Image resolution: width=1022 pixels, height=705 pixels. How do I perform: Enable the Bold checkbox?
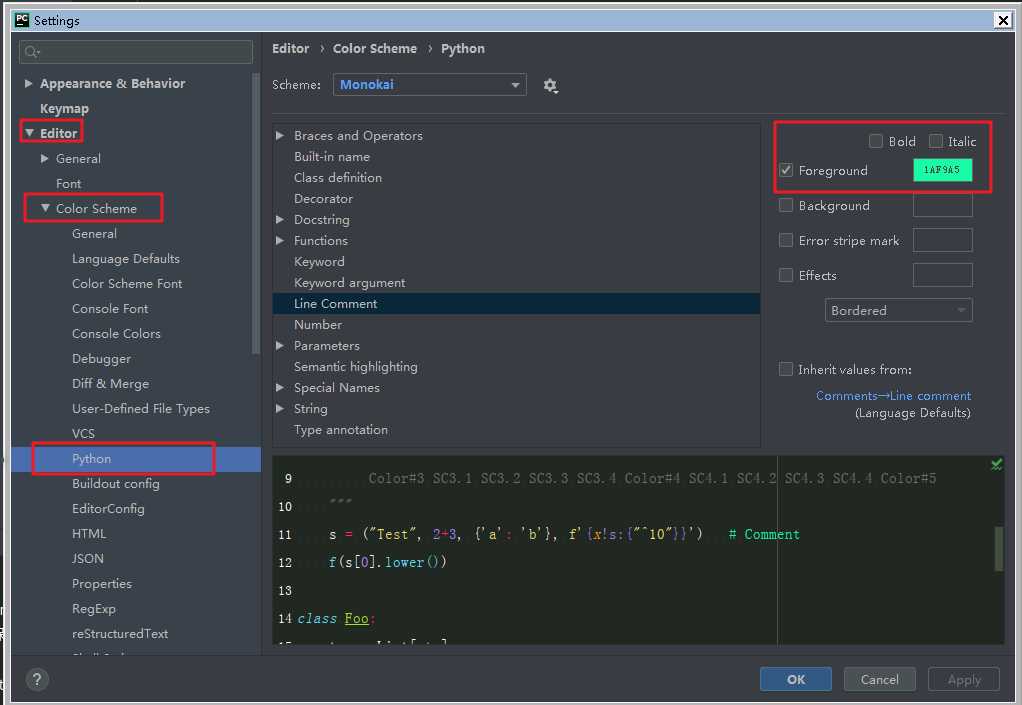pyautogui.click(x=875, y=141)
